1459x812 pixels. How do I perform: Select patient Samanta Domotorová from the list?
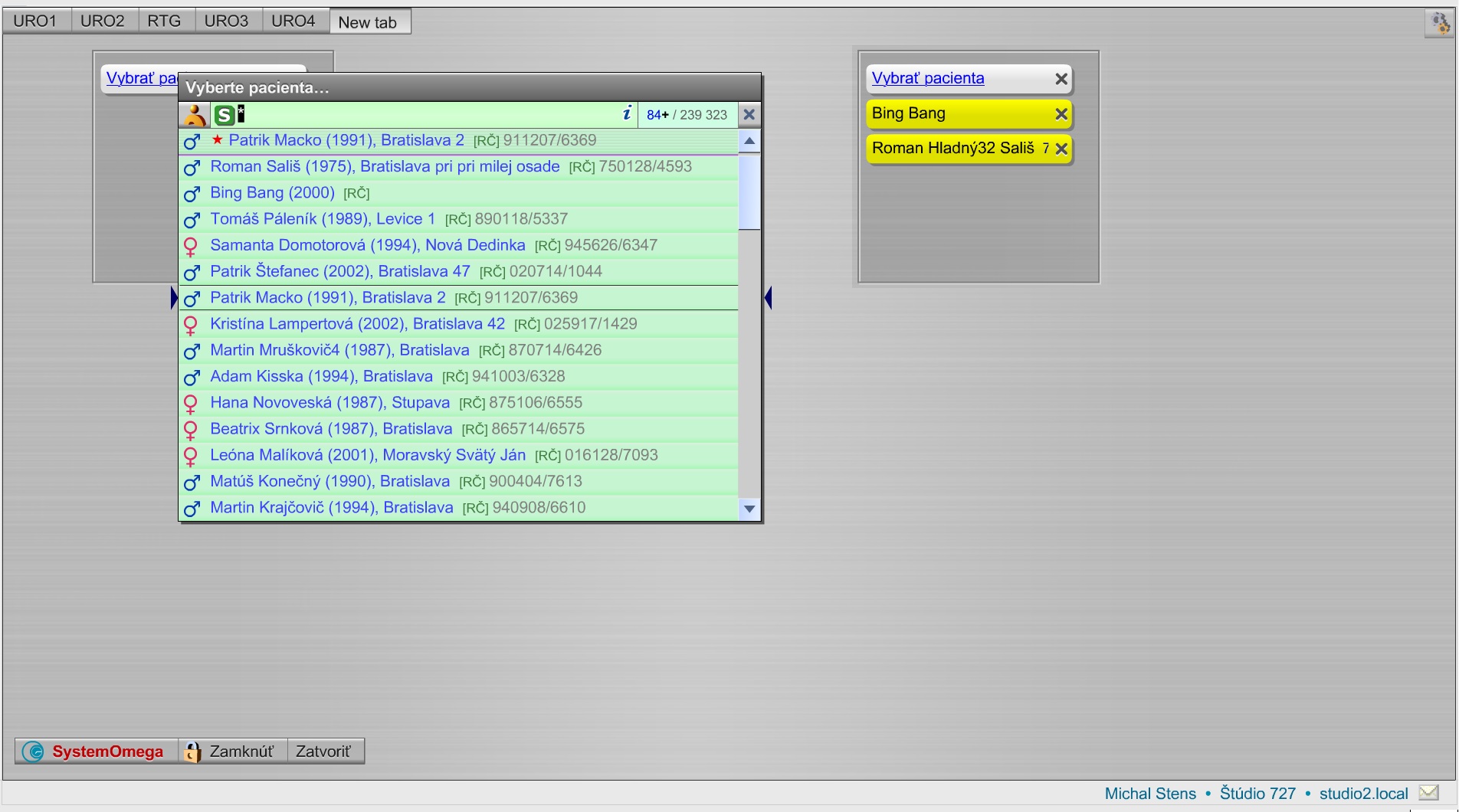[x=368, y=245]
